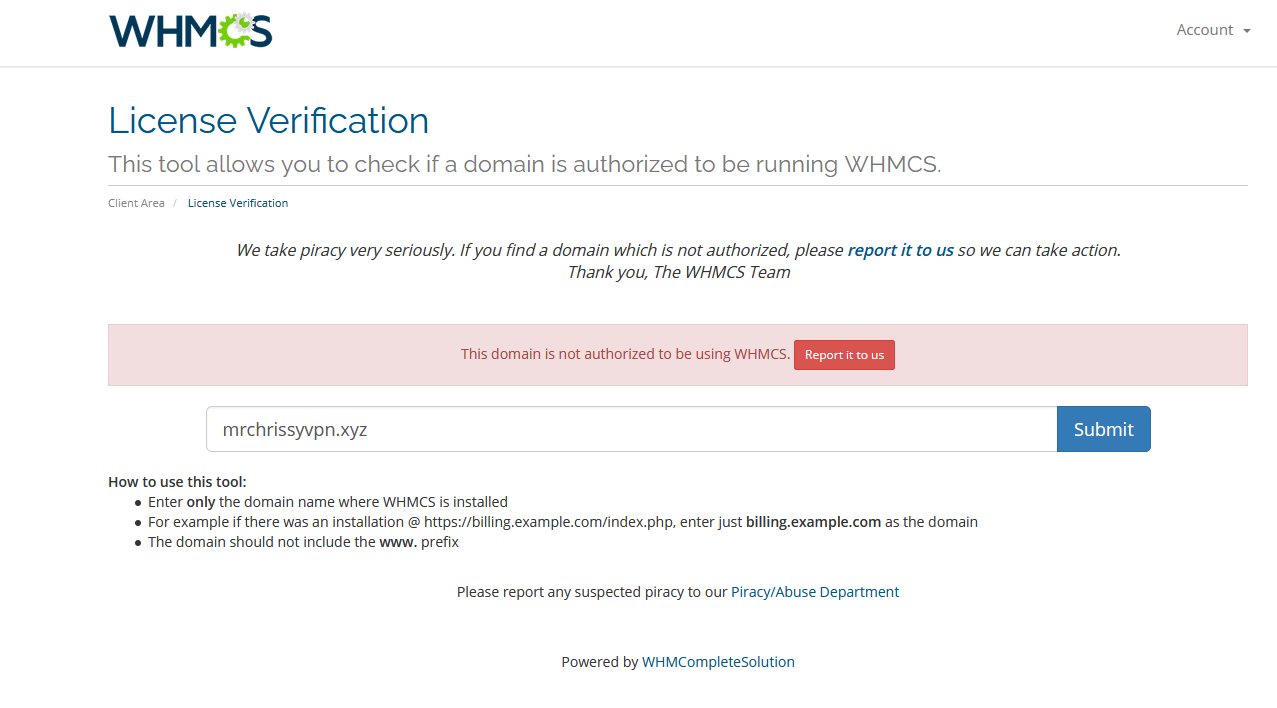The height and width of the screenshot is (708, 1277).
Task: Click the "Thank you, The WHMCS Team" line
Action: [x=678, y=272]
